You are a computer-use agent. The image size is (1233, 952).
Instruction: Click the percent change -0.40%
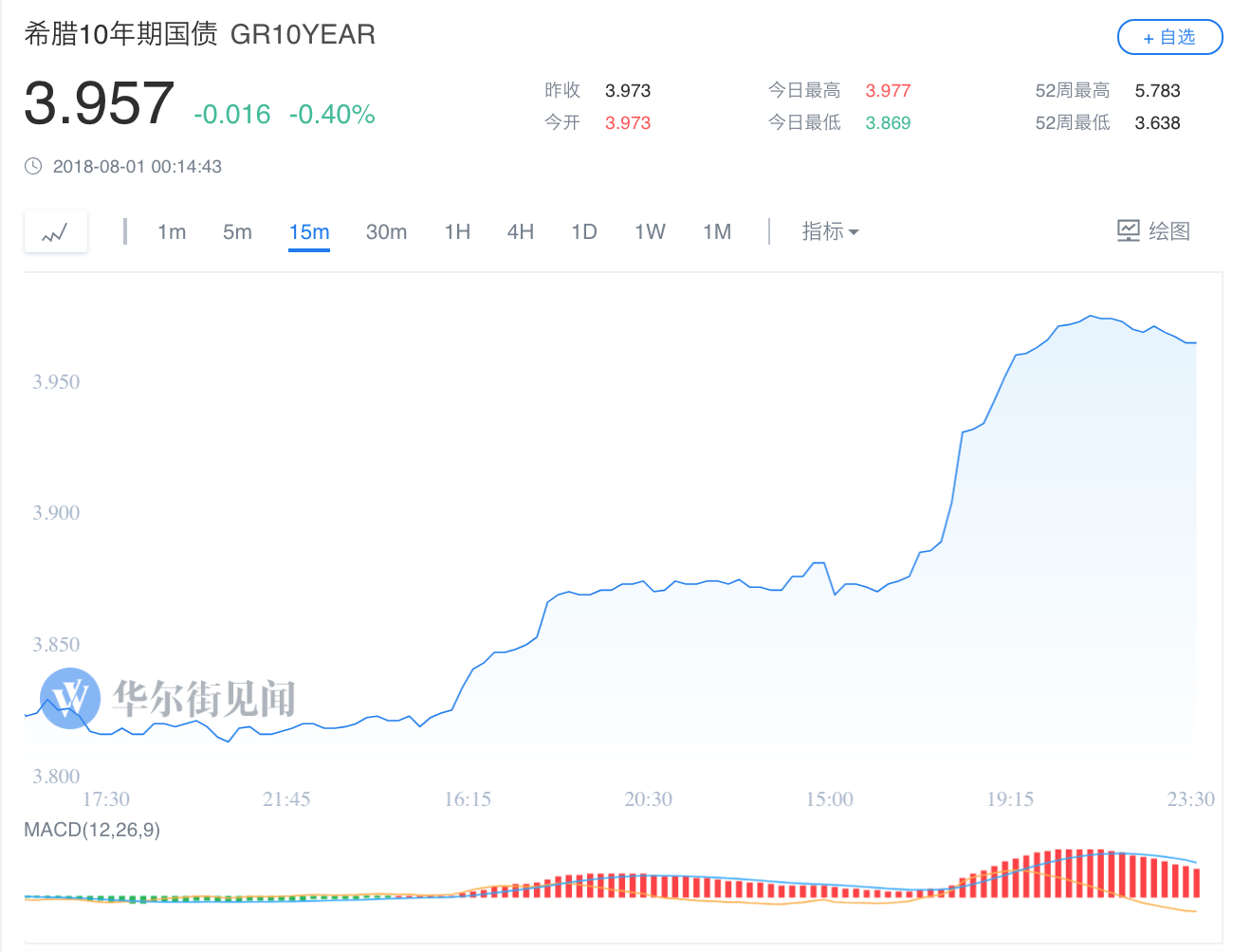coord(332,114)
